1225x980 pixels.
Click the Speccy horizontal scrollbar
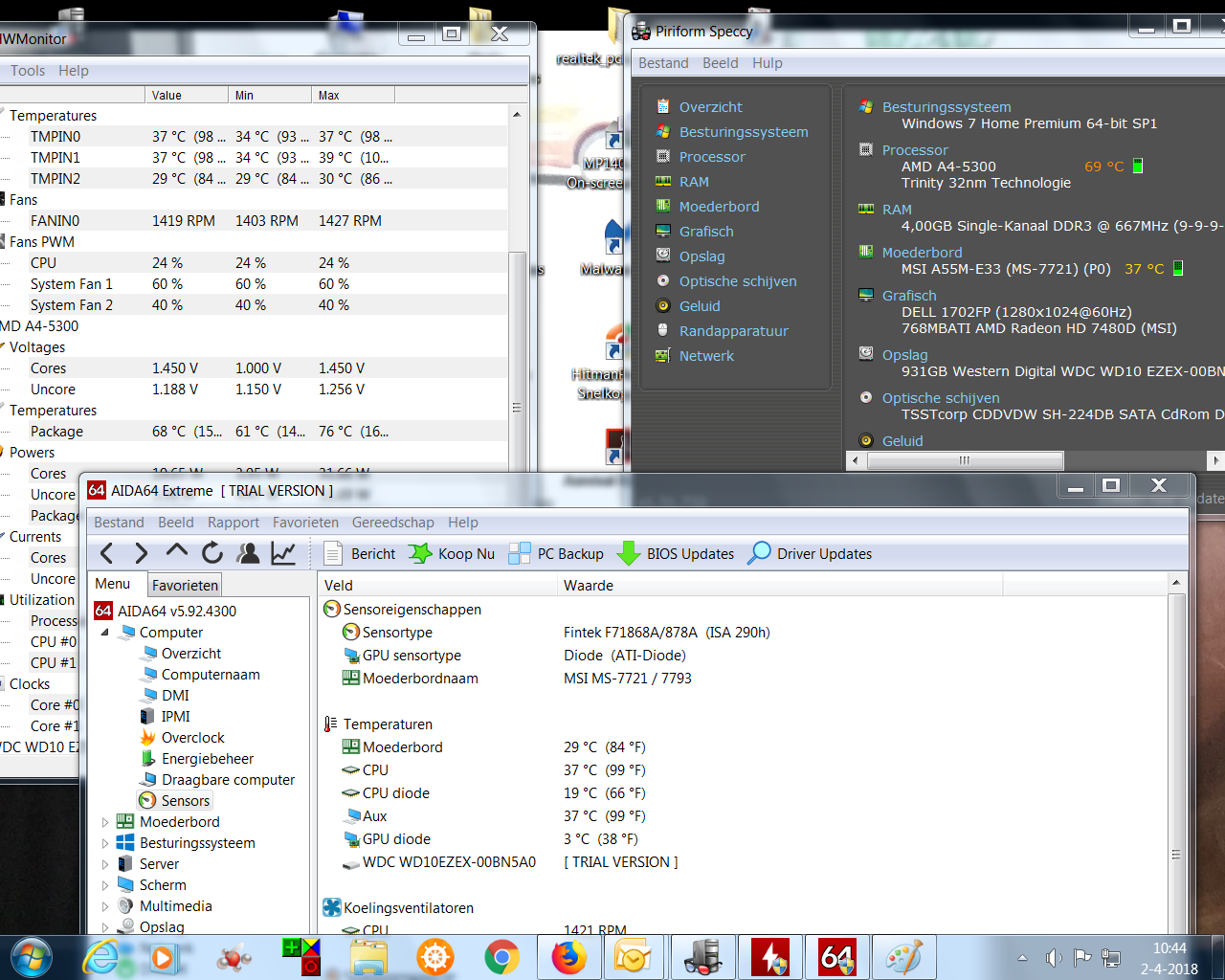tap(964, 460)
